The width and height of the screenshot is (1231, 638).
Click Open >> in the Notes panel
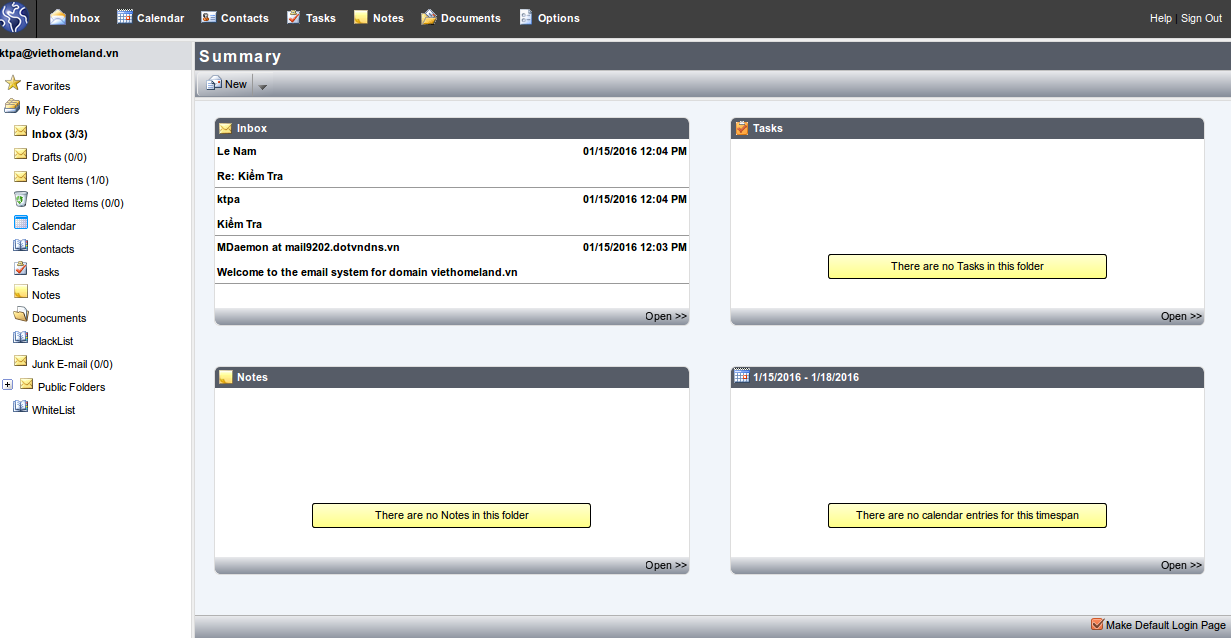pos(666,565)
